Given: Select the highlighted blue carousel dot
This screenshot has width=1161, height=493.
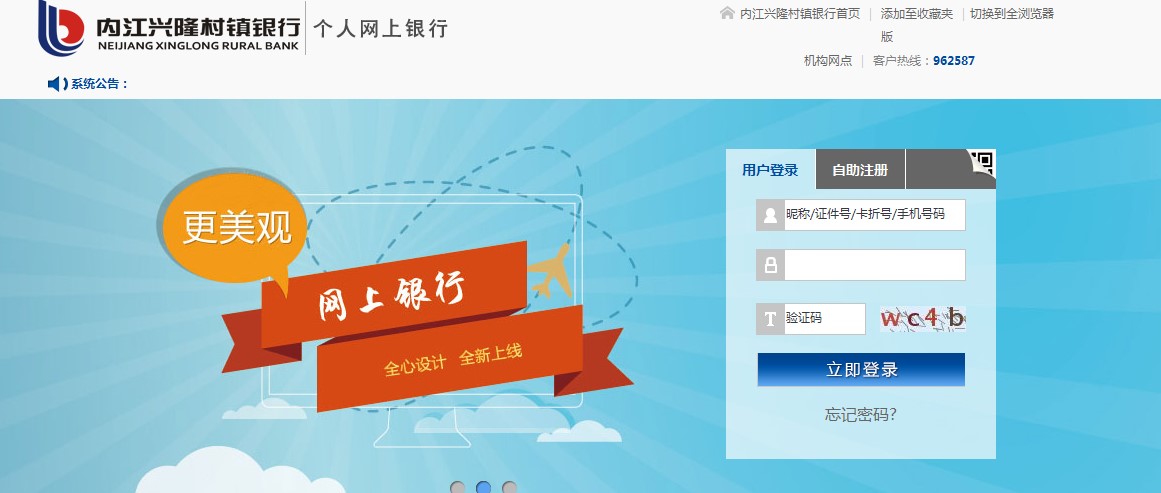Looking at the screenshot, I should coord(484,488).
